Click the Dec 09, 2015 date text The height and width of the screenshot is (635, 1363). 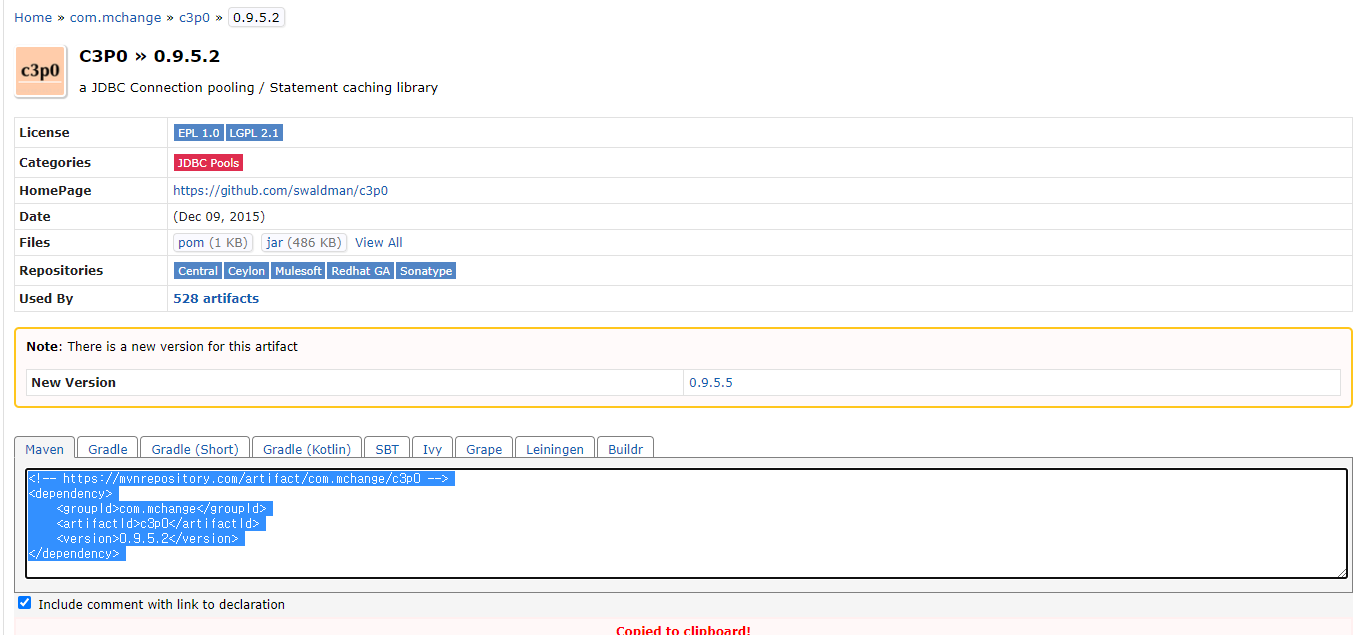(219, 216)
